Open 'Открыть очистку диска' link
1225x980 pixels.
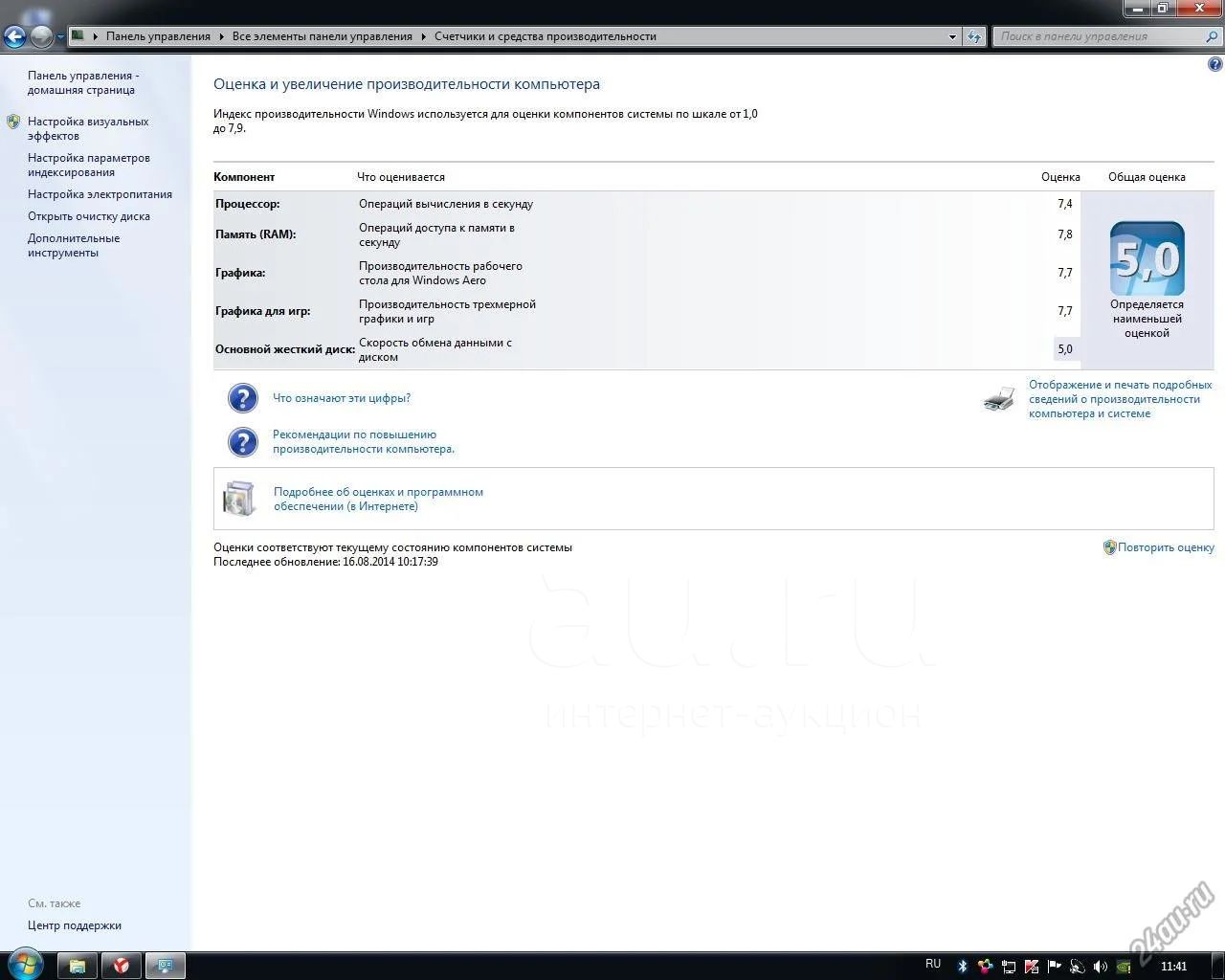[89, 216]
